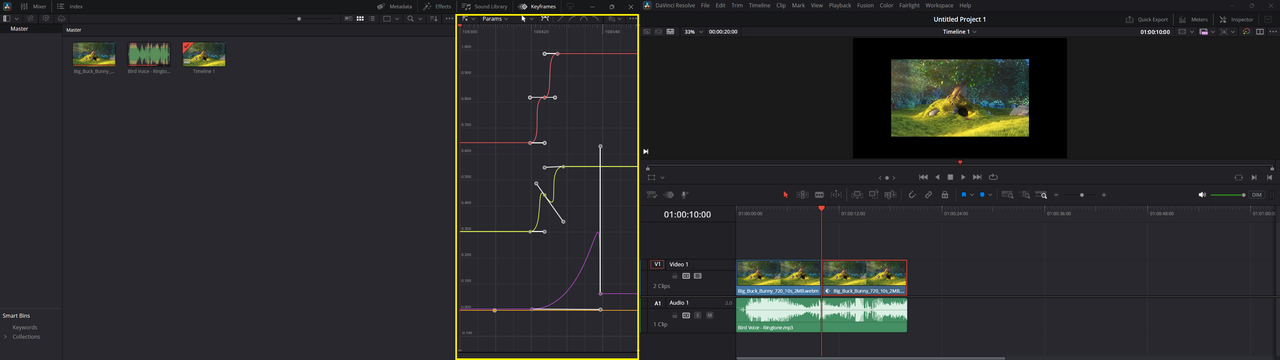Open the Timeline menu
This screenshot has width=1280, height=360.
(x=759, y=6)
